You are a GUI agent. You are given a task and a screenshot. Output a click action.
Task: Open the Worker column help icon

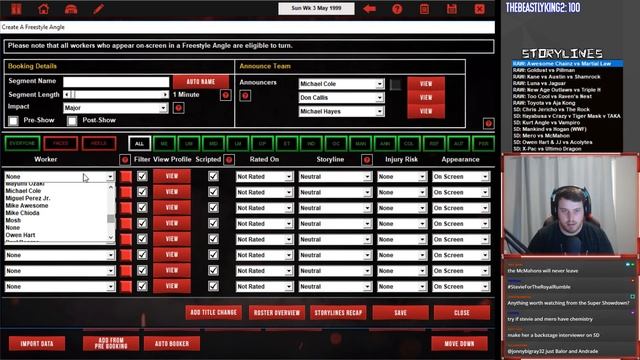[125, 160]
